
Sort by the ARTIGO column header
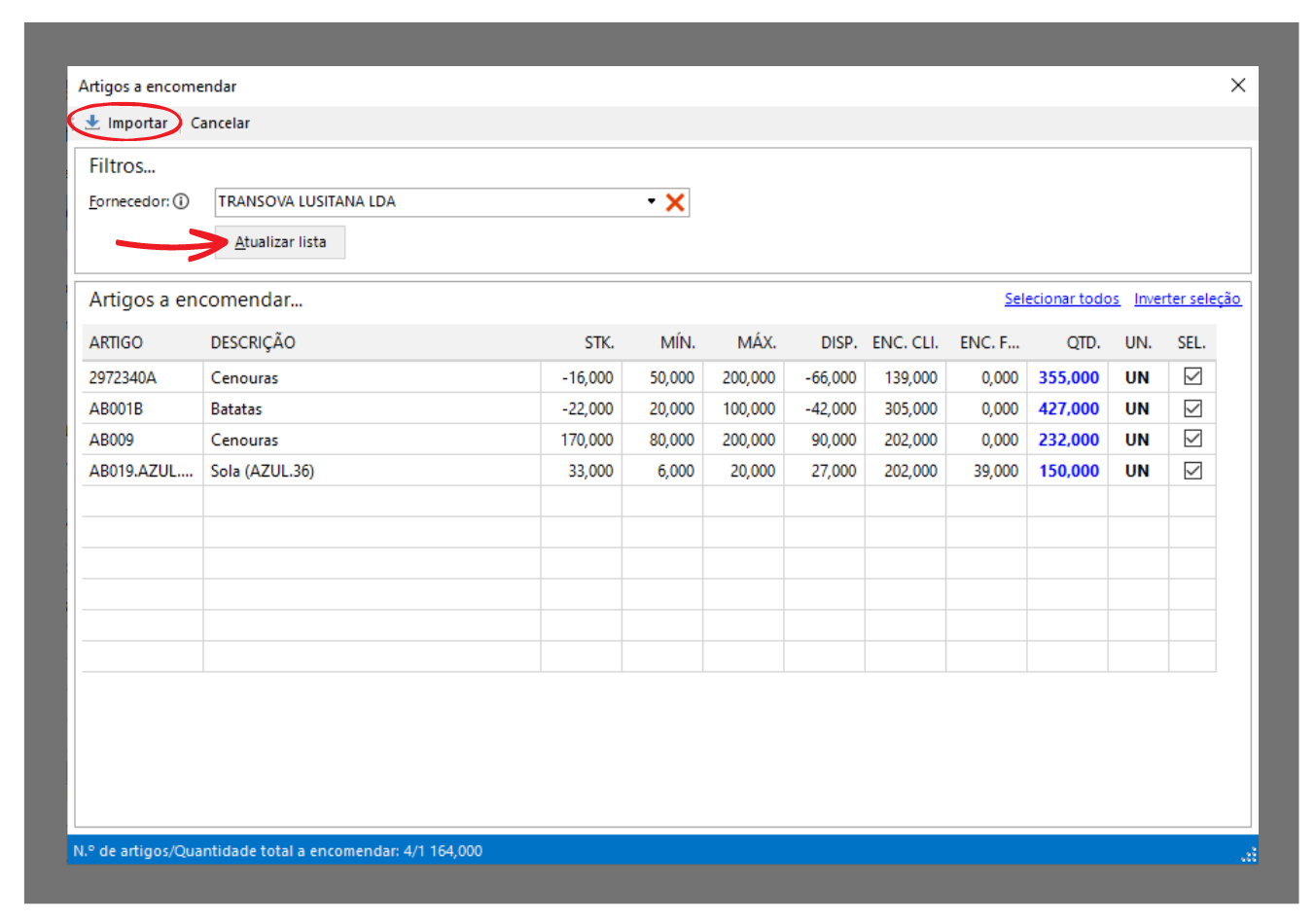pos(116,342)
